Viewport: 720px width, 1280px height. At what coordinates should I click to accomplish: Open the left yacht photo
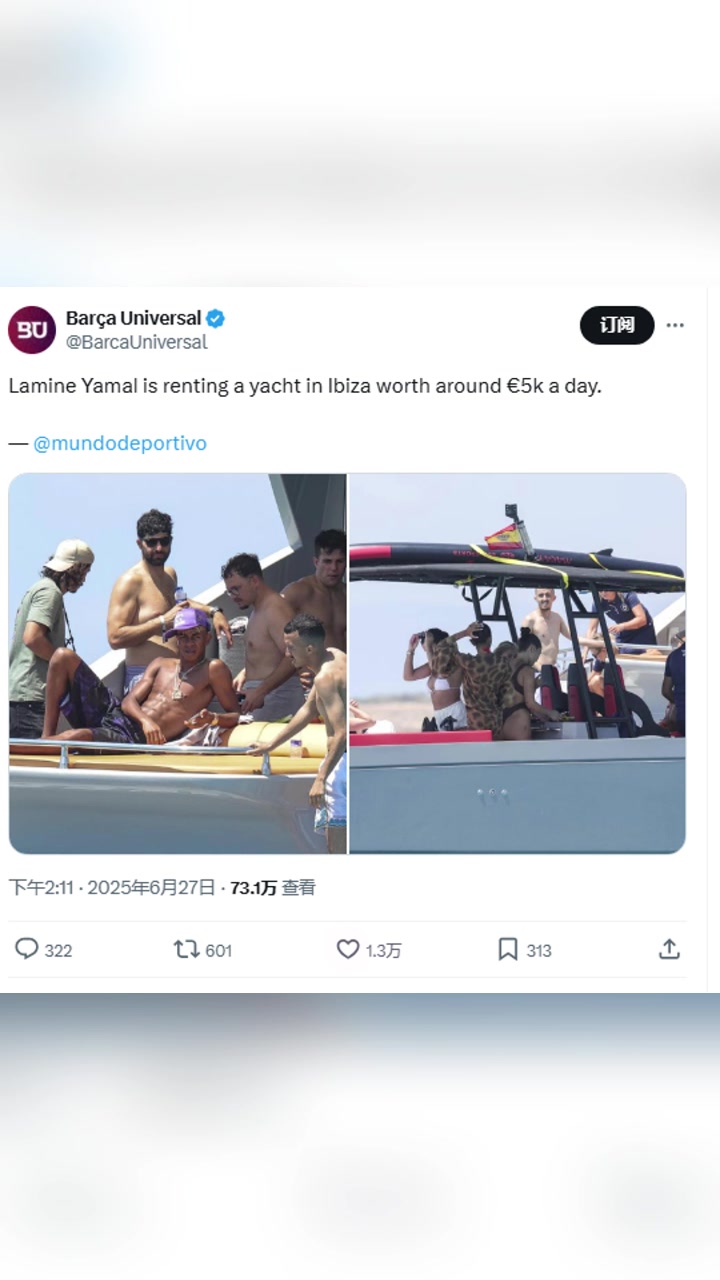pos(178,663)
